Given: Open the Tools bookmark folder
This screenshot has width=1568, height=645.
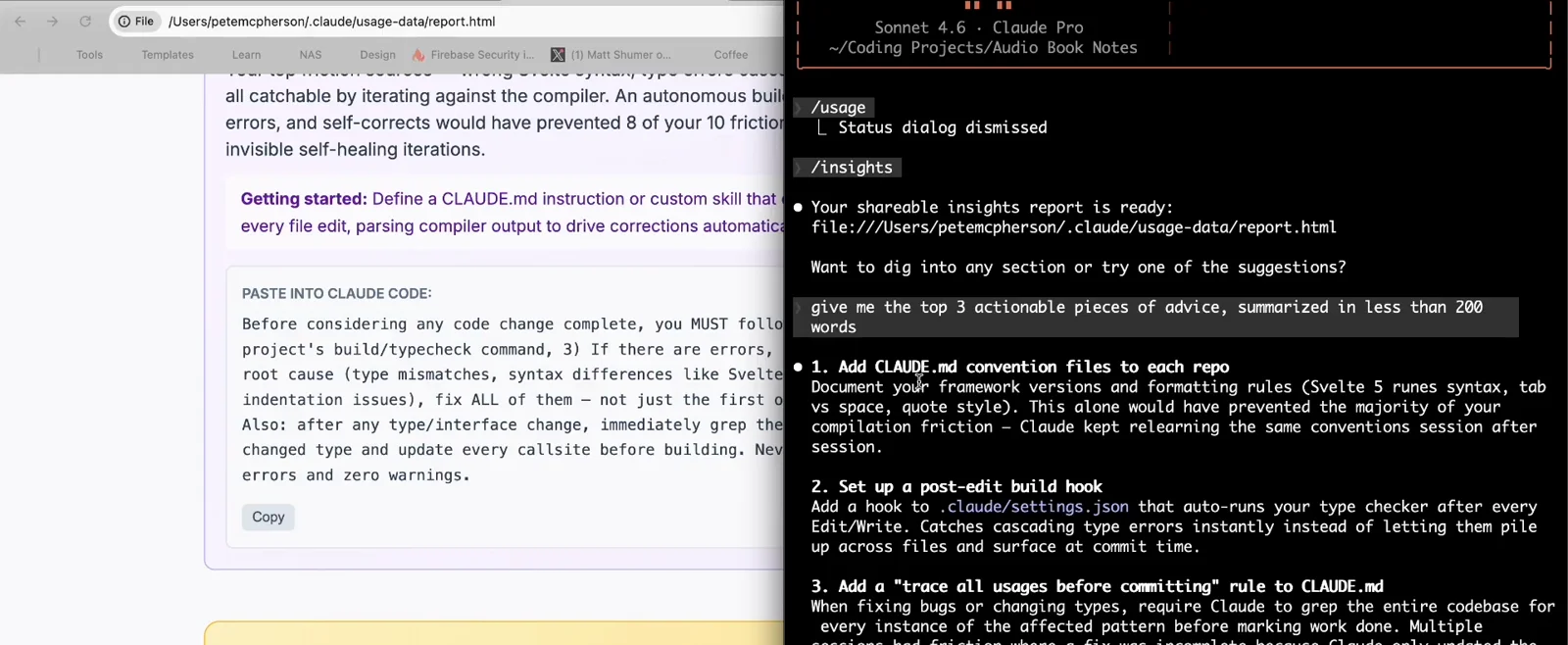Looking at the screenshot, I should [x=89, y=55].
